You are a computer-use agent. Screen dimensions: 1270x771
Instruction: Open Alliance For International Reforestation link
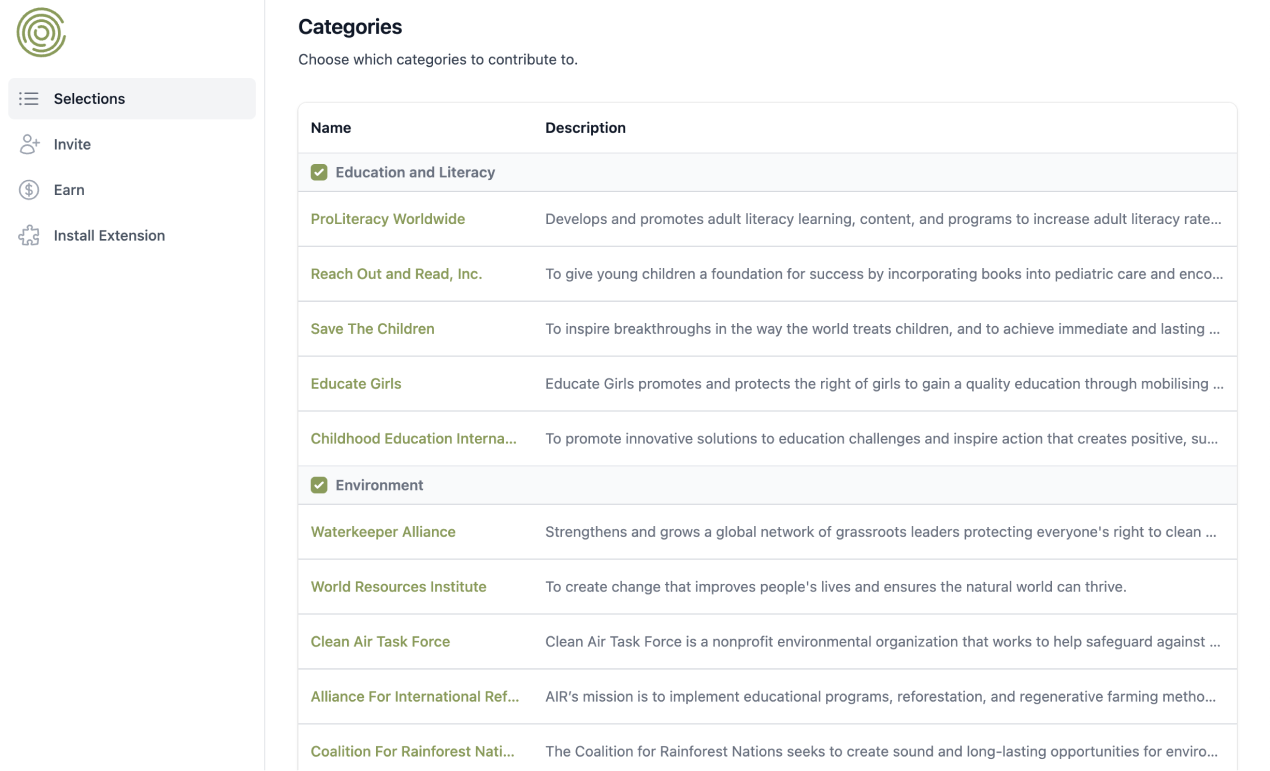click(415, 697)
